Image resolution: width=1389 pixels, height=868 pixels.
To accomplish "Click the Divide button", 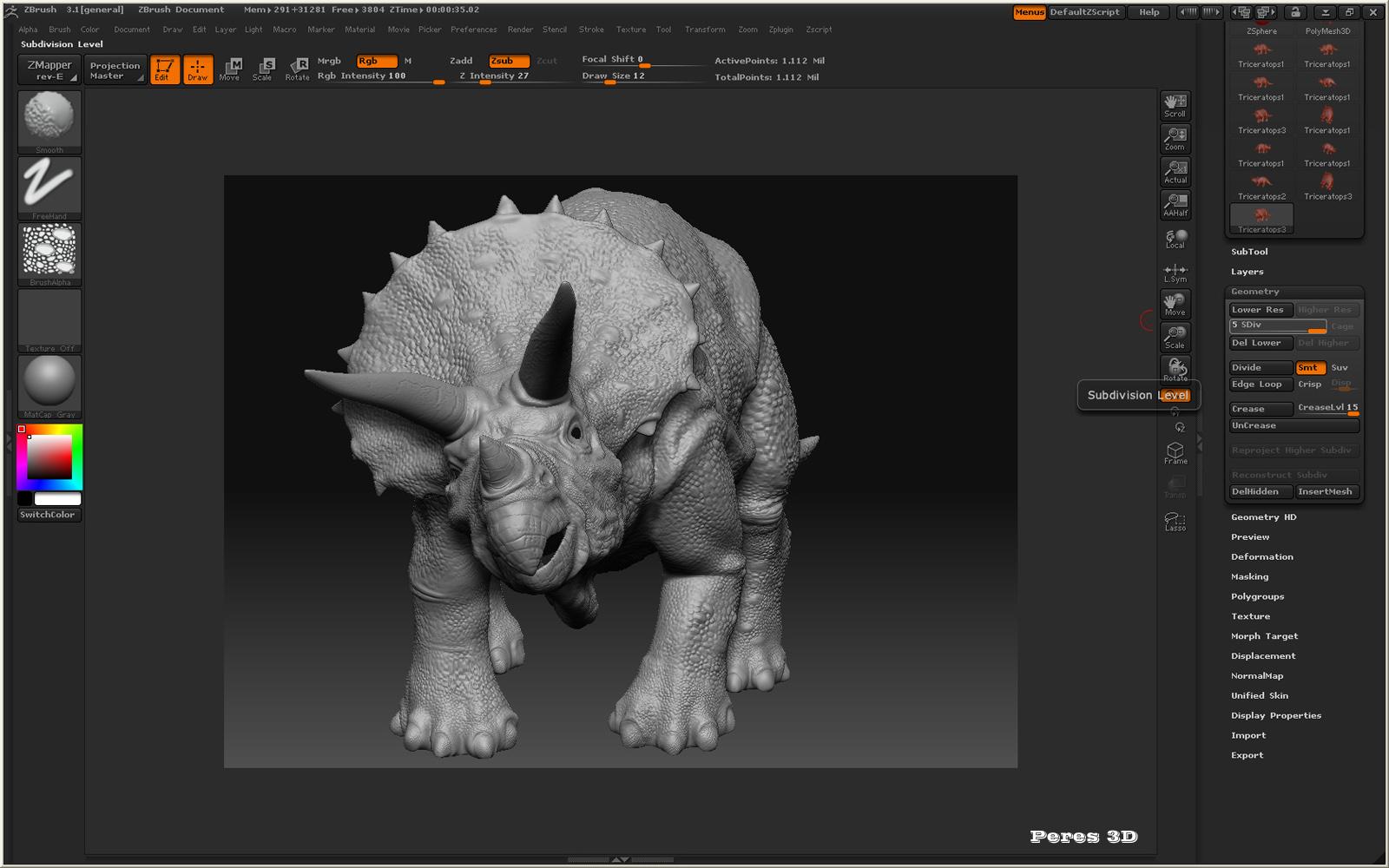I will pyautogui.click(x=1261, y=368).
